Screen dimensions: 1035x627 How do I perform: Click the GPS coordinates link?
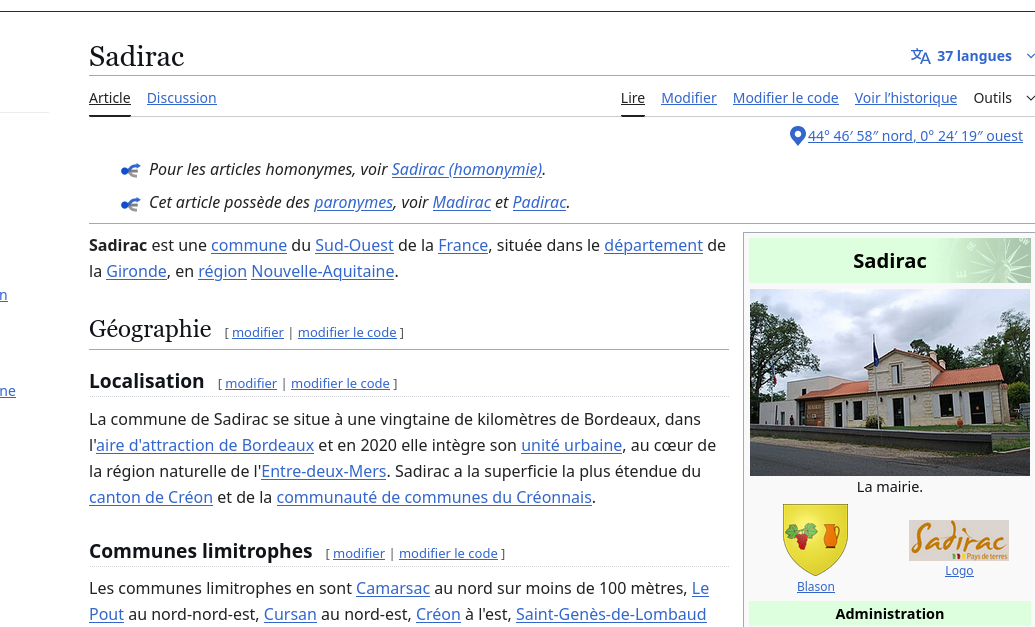pyautogui.click(x=915, y=136)
